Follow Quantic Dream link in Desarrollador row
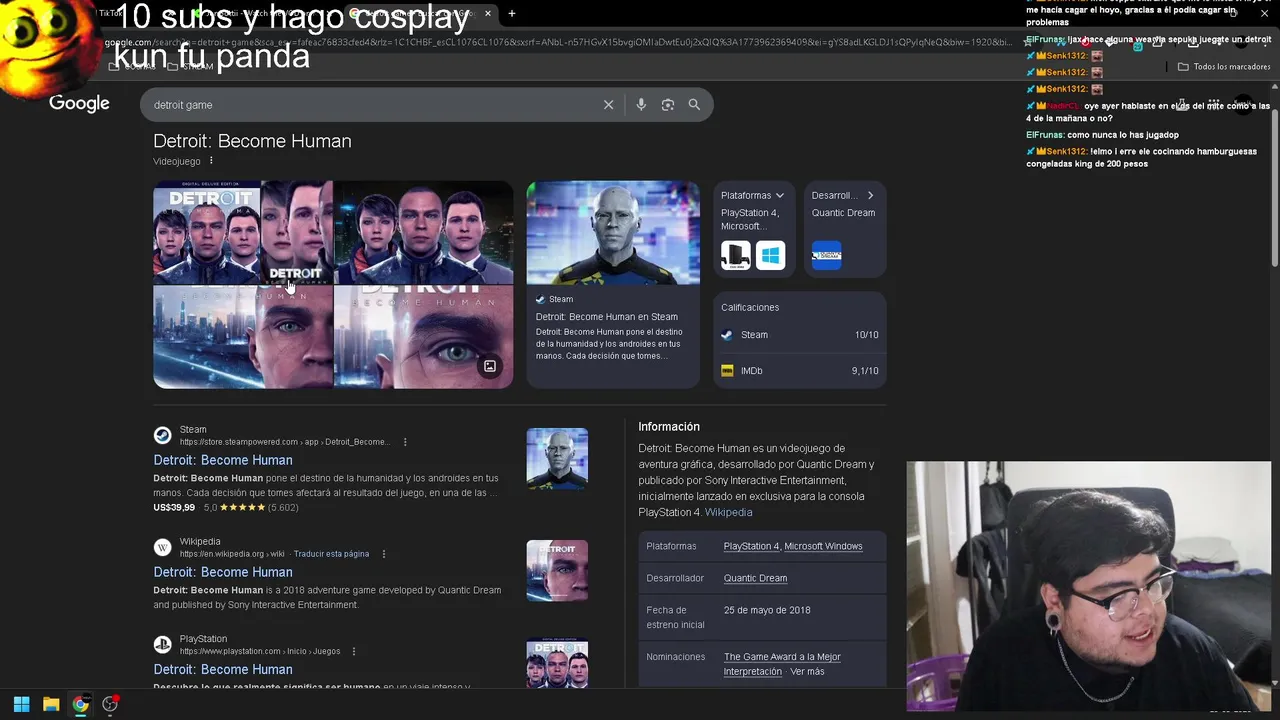 click(x=755, y=578)
